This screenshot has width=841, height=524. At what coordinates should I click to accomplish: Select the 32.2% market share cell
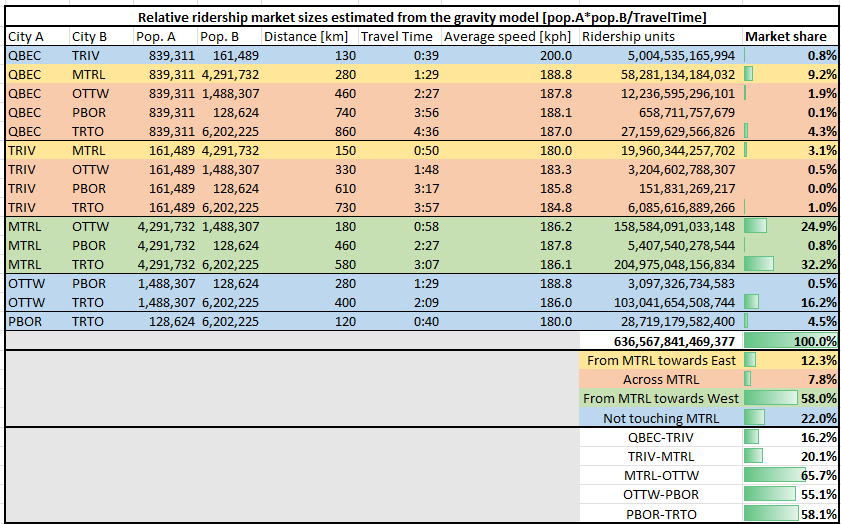pos(790,265)
